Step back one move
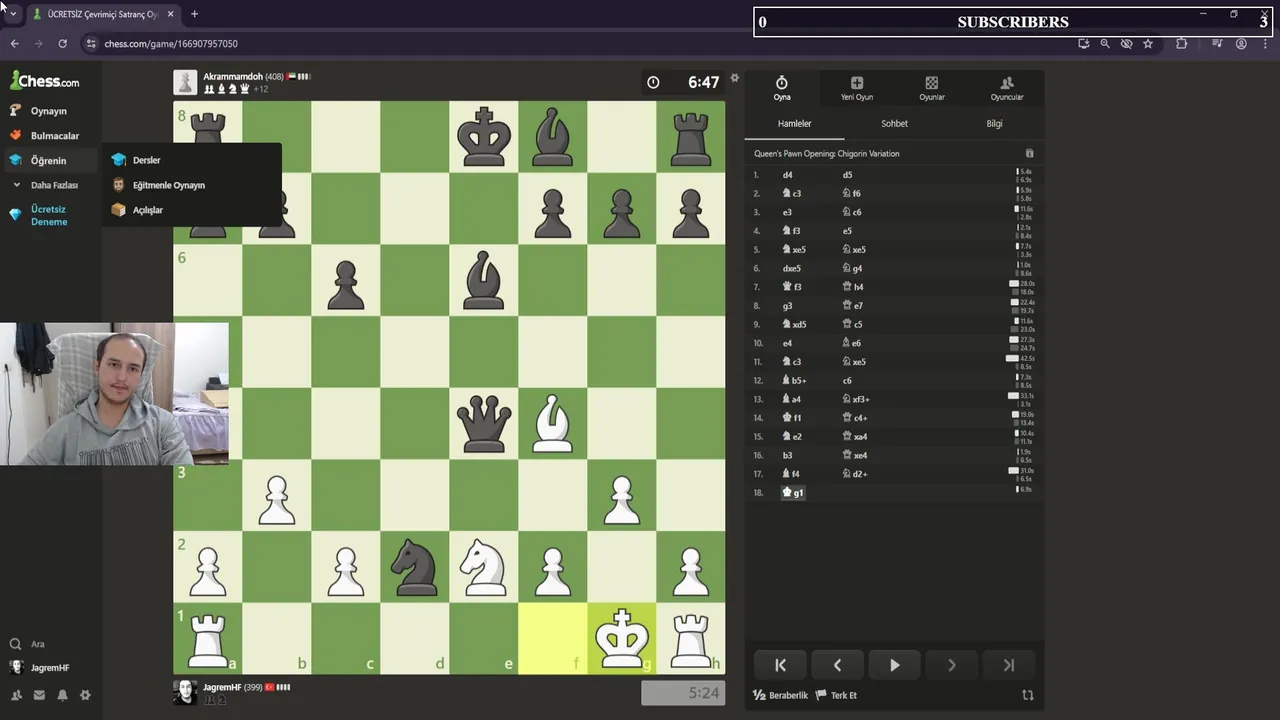This screenshot has width=1280, height=720. point(838,665)
